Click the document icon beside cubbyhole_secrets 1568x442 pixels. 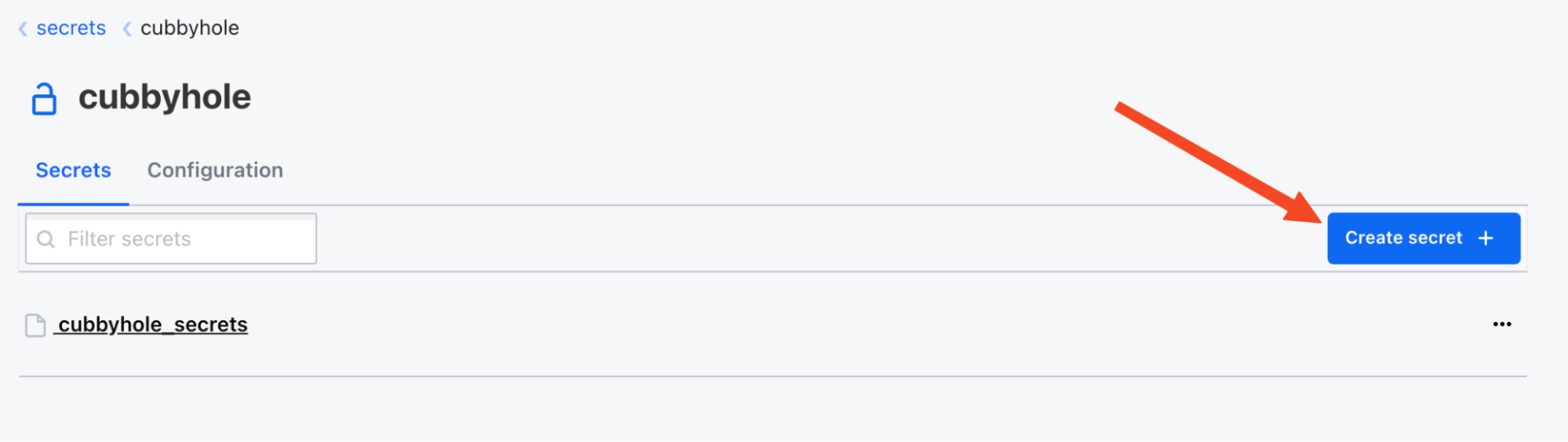tap(35, 325)
